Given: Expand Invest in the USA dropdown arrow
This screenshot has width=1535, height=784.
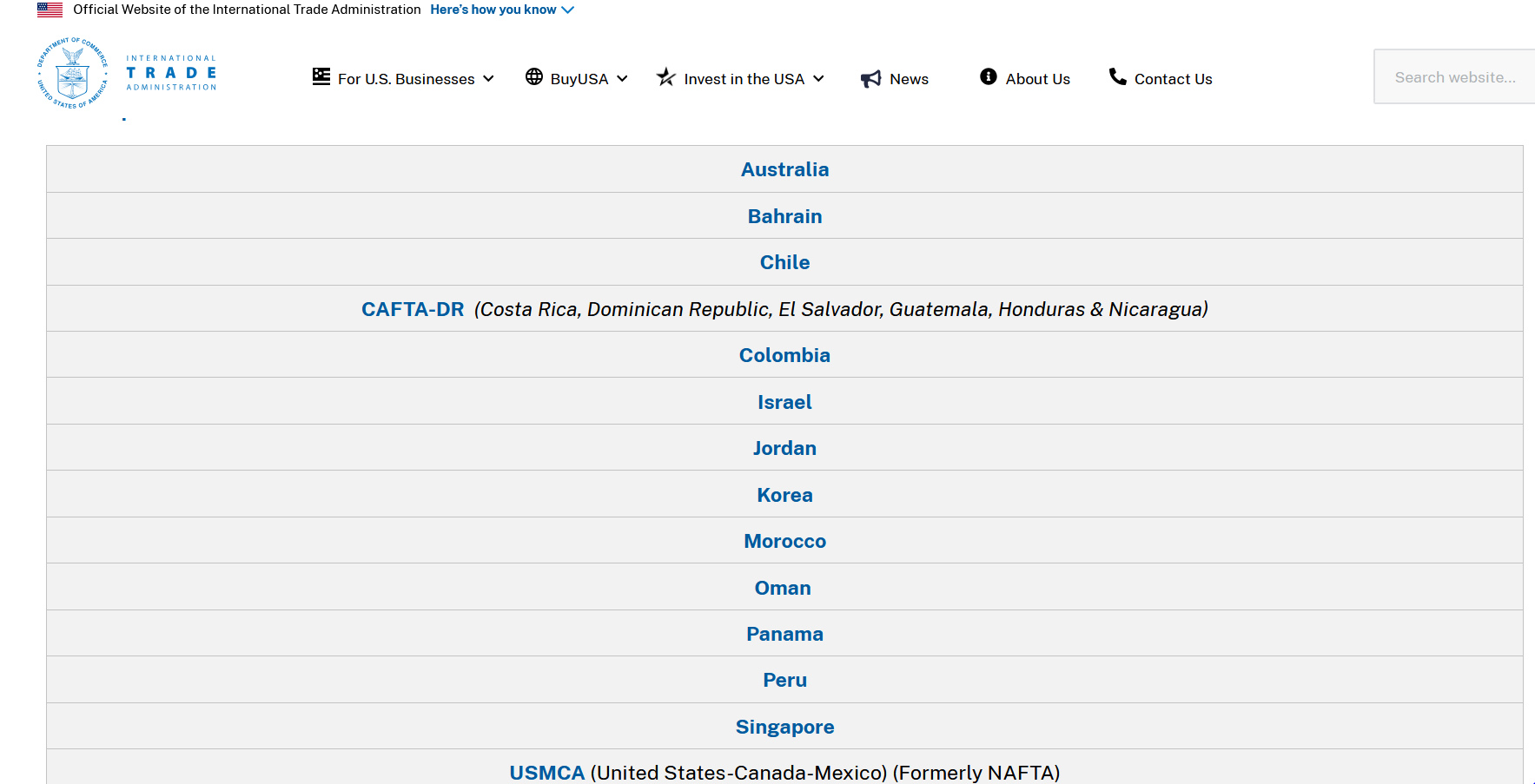Looking at the screenshot, I should pyautogui.click(x=818, y=79).
